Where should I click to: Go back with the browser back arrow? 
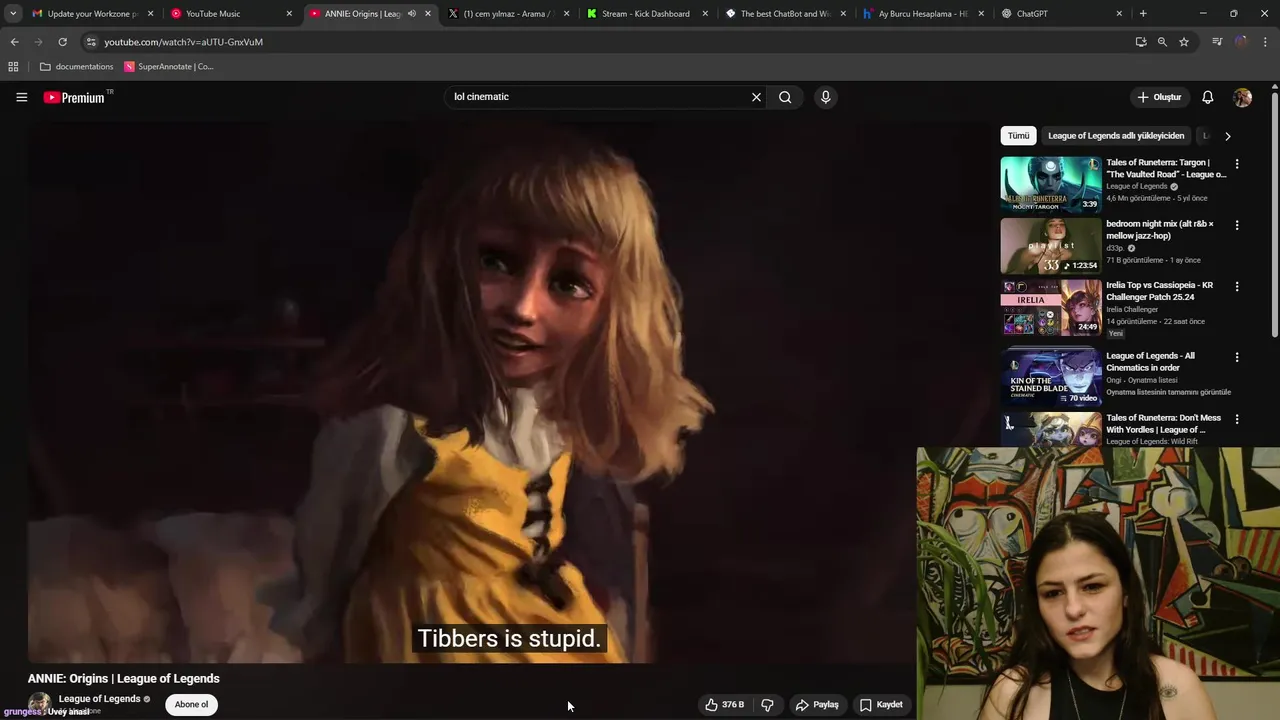14,42
